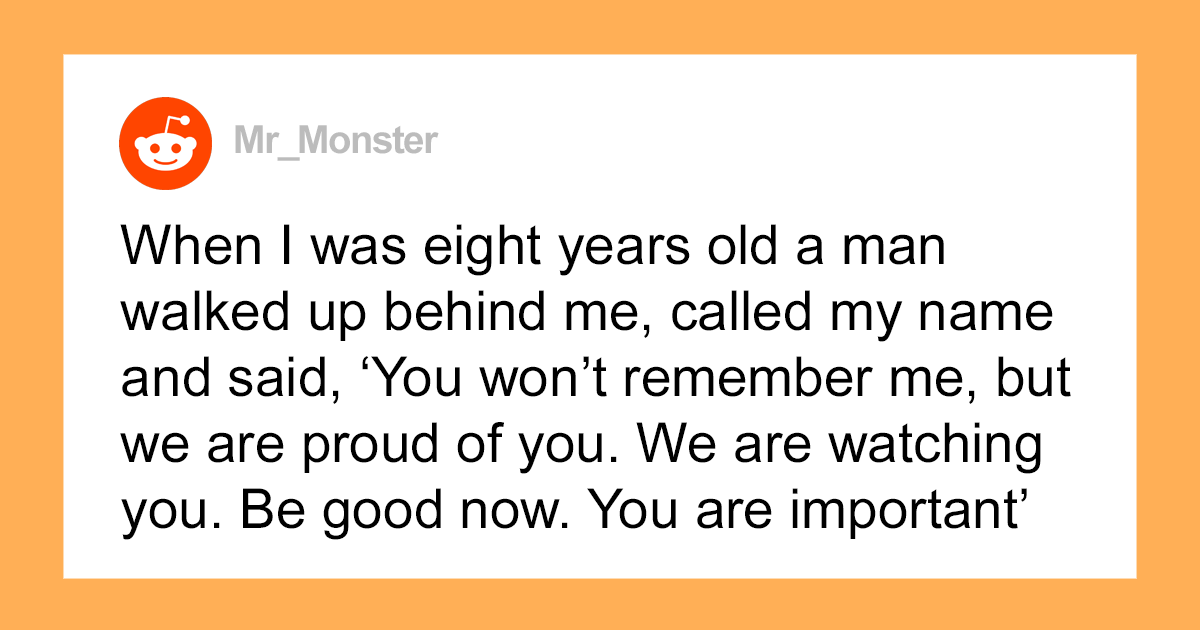Open the Mr_Monster user profile link

pyautogui.click(x=337, y=142)
